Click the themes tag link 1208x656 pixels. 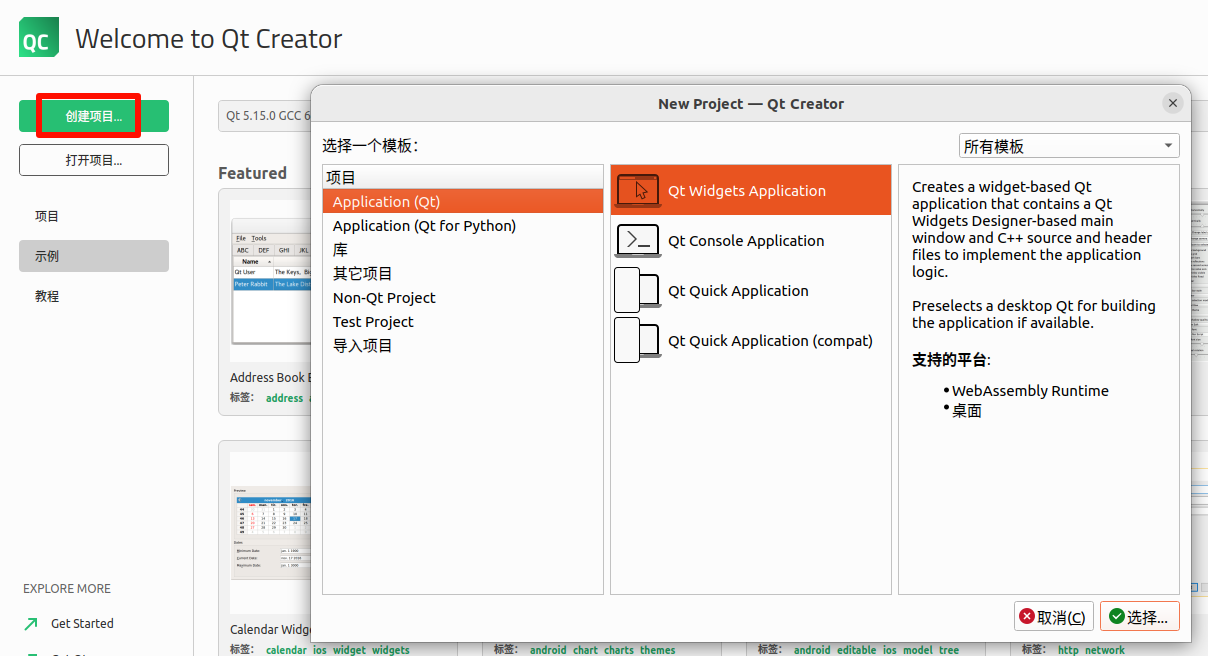pyautogui.click(x=657, y=650)
